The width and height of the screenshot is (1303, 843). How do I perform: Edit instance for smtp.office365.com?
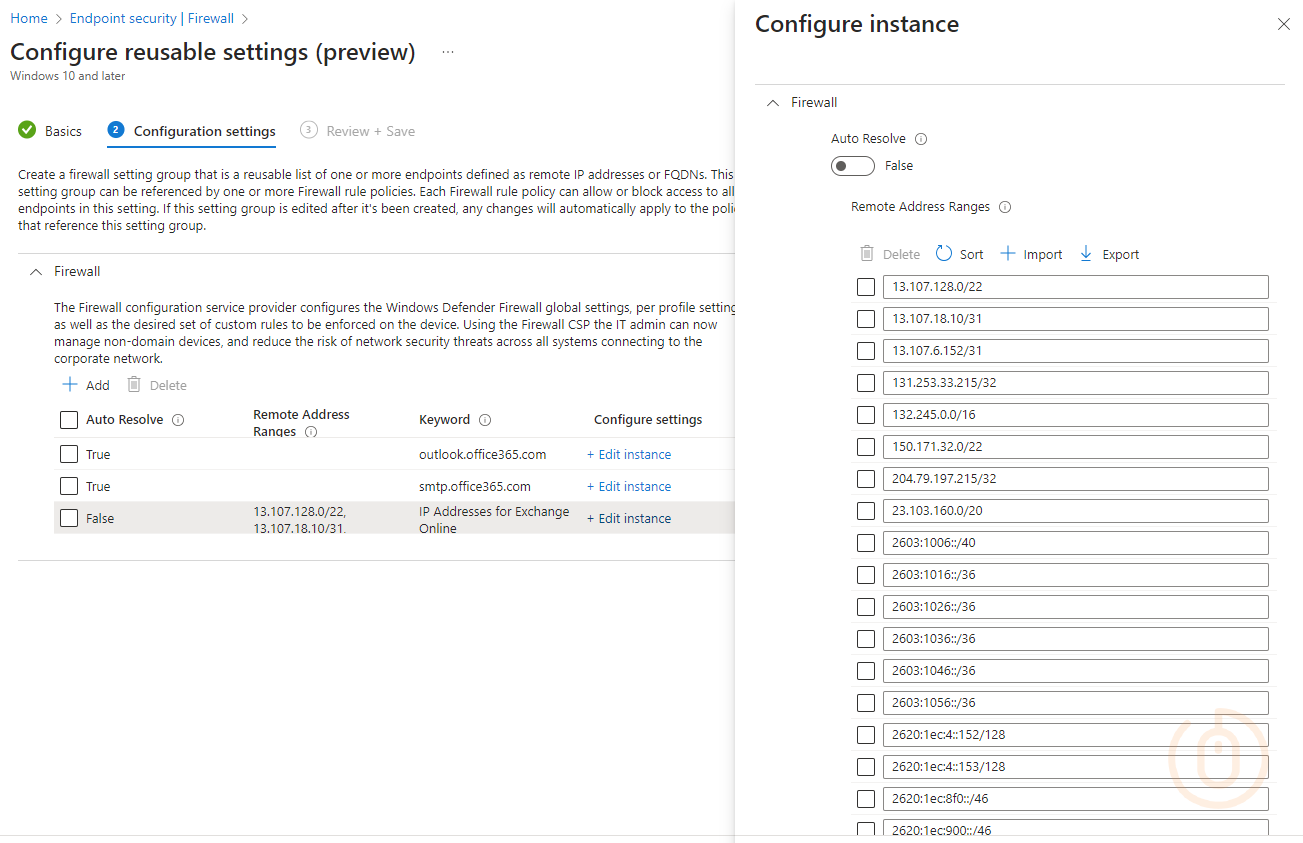pos(629,486)
